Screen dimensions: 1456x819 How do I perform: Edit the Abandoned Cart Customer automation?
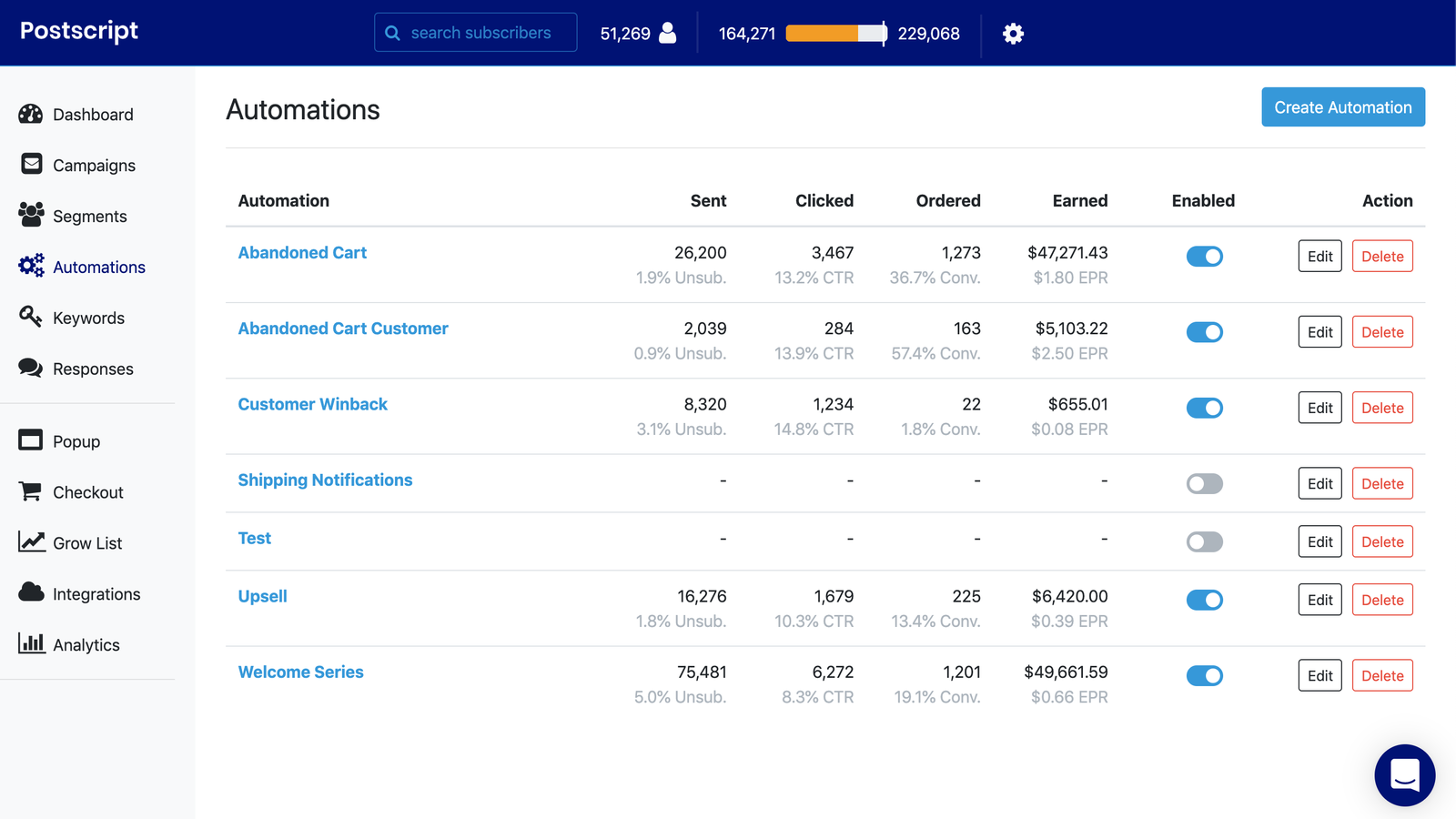[x=1319, y=331]
